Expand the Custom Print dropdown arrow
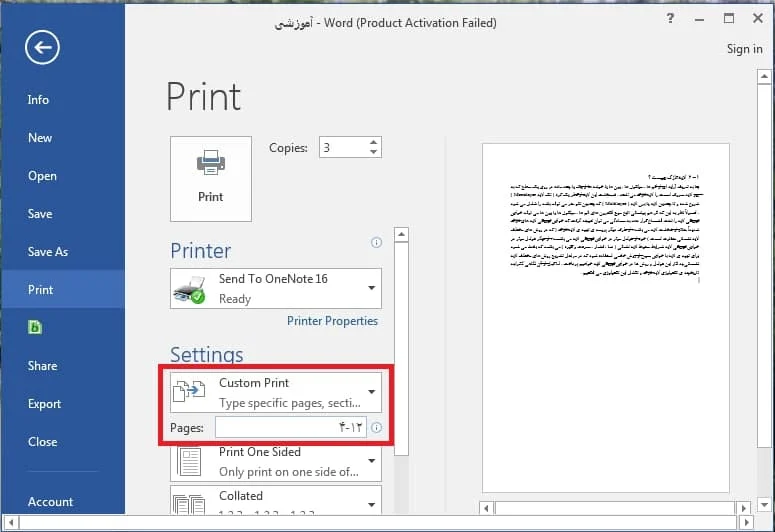Screen dimensions: 775x532 click(x=371, y=392)
